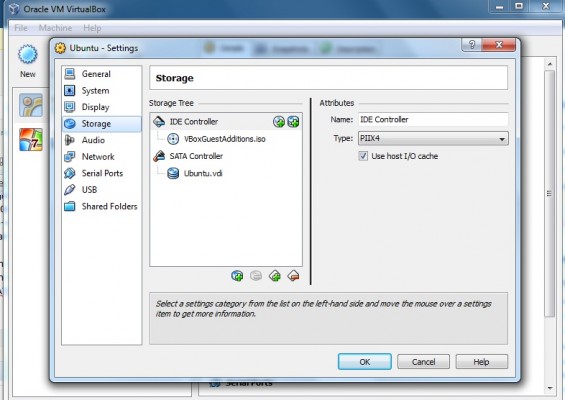The image size is (565, 400).
Task: Open the controller Type PIIX4 dropdown
Action: pos(433,139)
